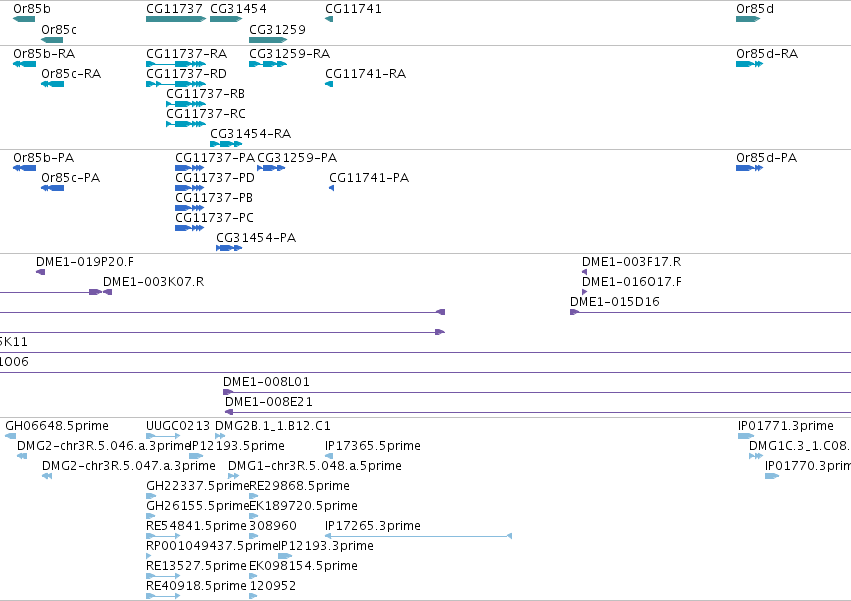Click the CG11741-RA transcript
Viewport: 851px width, 601px height.
[x=329, y=84]
